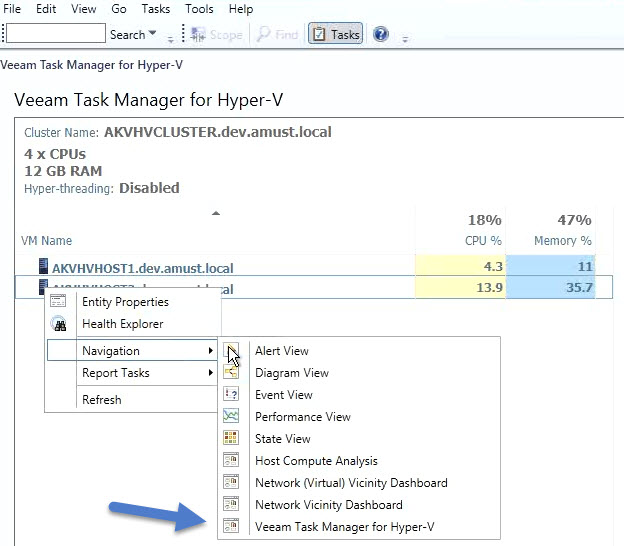This screenshot has height=546, width=624.
Task: Click the VM Name column header
Action: (x=47, y=240)
